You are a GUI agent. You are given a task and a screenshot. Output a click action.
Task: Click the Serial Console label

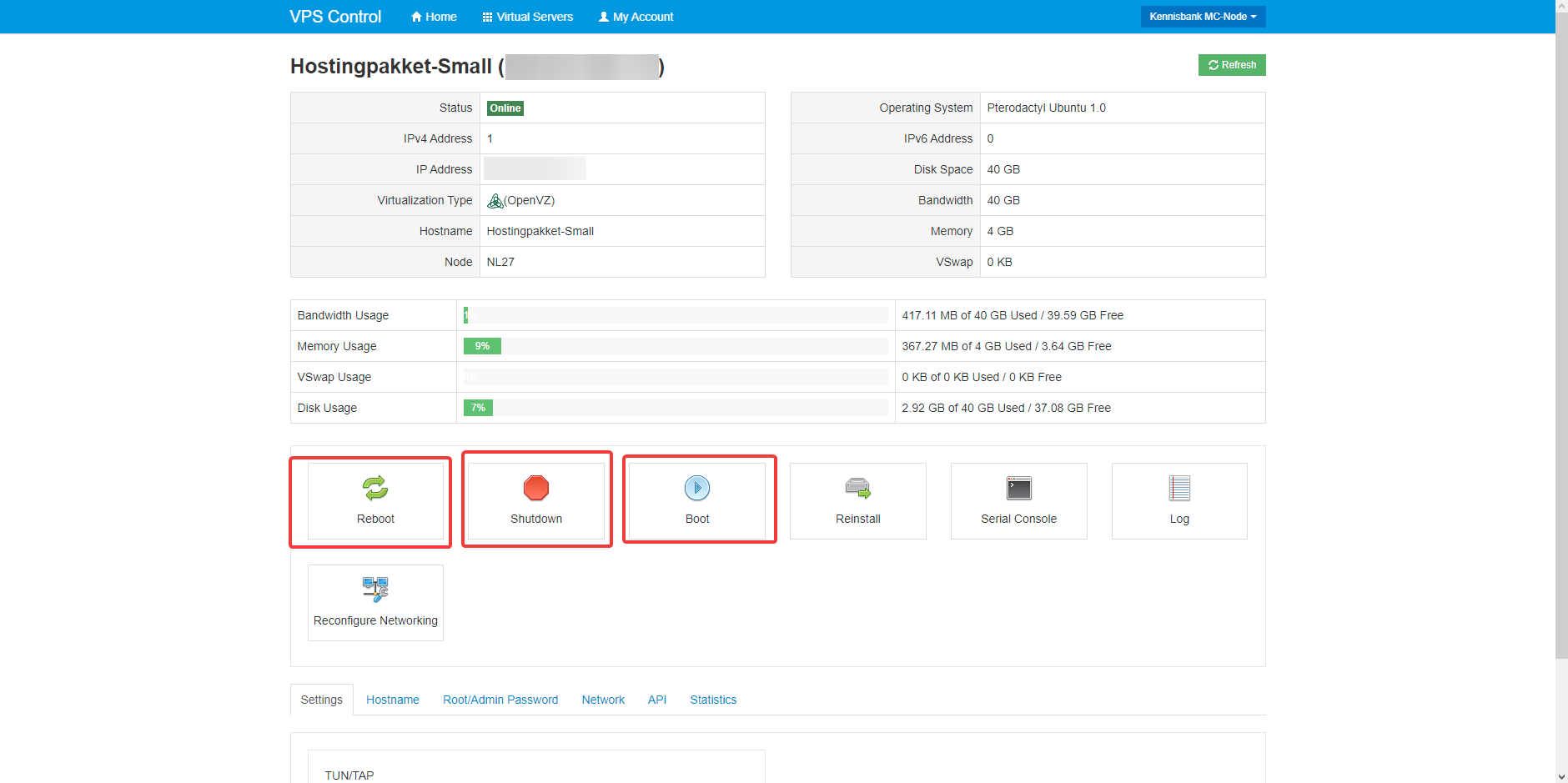pyautogui.click(x=1018, y=519)
